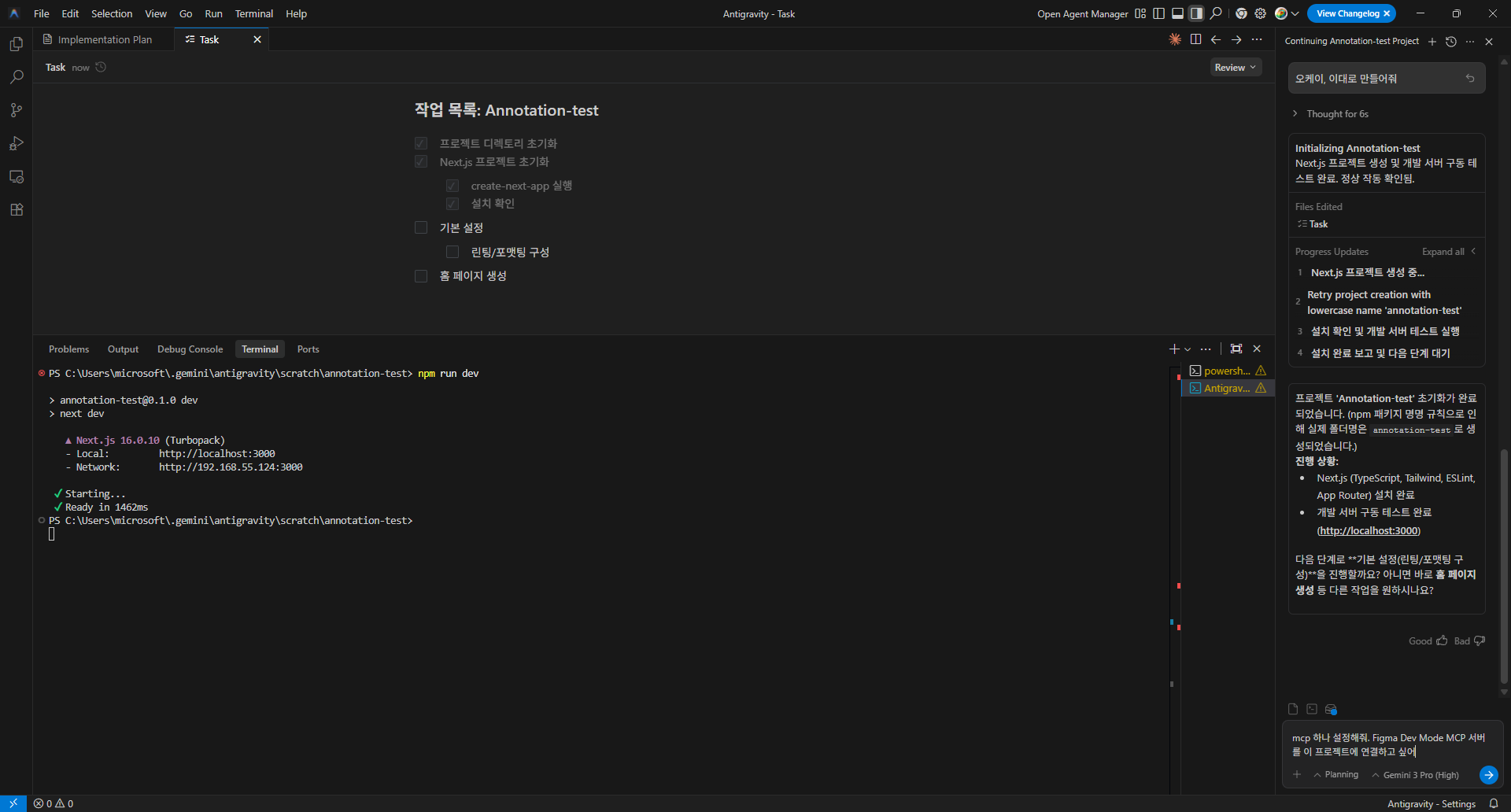Click the chat message input field
The width and height of the screenshot is (1511, 812).
pos(1387,744)
